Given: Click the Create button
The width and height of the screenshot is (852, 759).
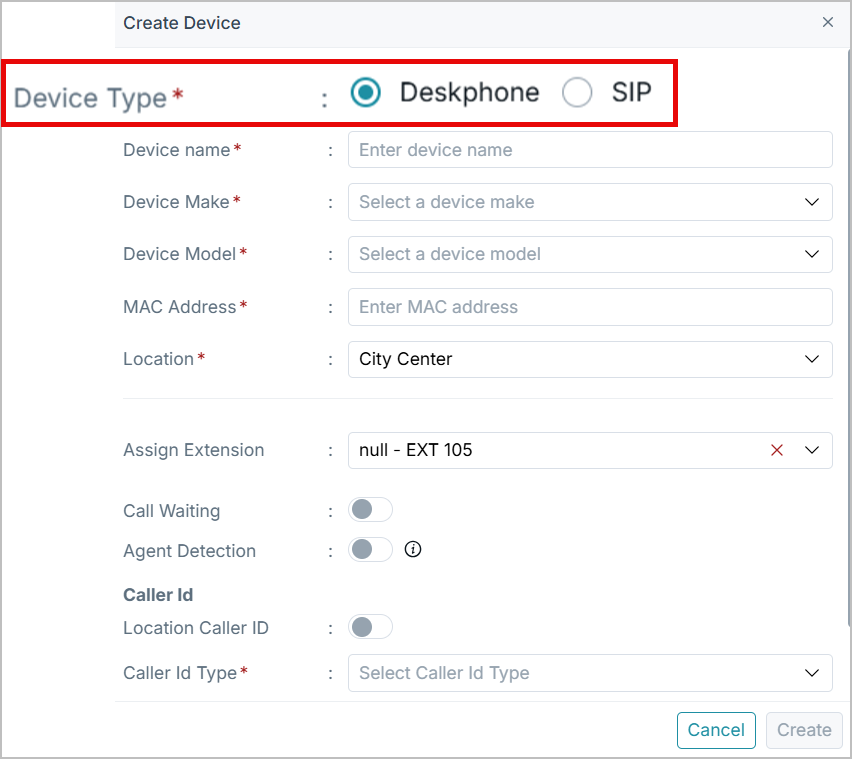Looking at the screenshot, I should [x=804, y=730].
